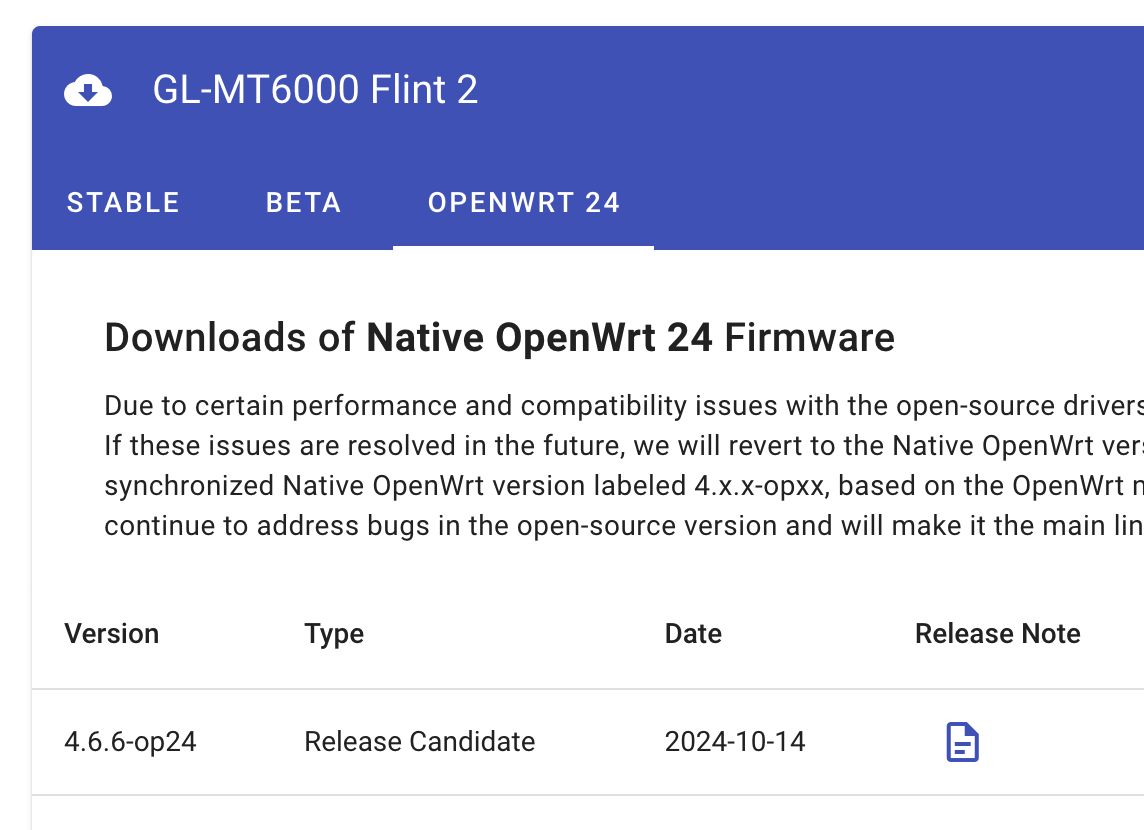The width and height of the screenshot is (1144, 830).
Task: Click the Version column header
Action: [112, 634]
